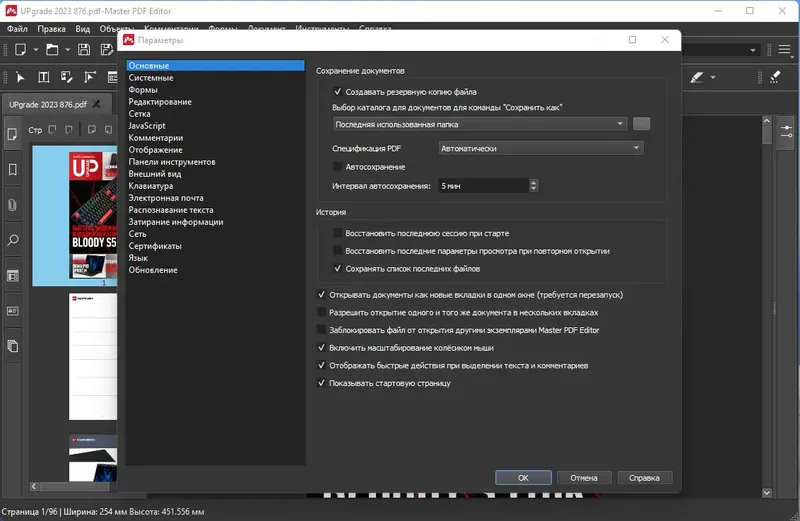Enable the Автосохранение checkbox
This screenshot has width=800, height=521.
click(337, 167)
